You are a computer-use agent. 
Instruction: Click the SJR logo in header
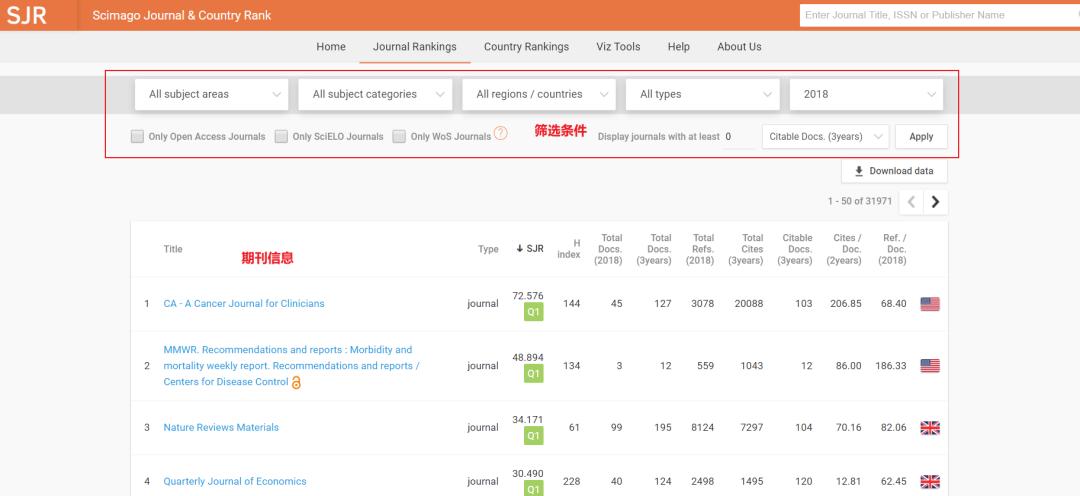point(27,15)
